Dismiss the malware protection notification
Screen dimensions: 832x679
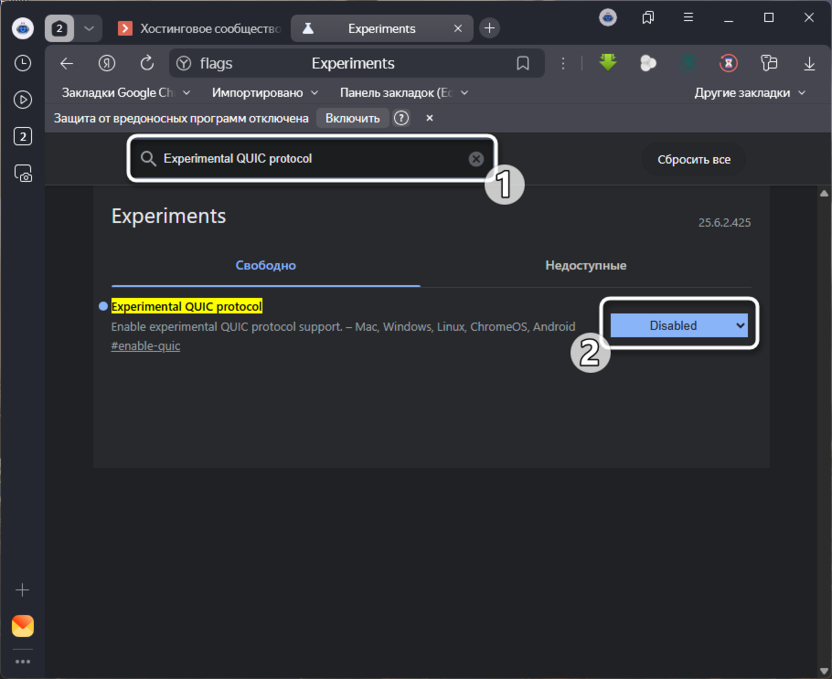[430, 118]
